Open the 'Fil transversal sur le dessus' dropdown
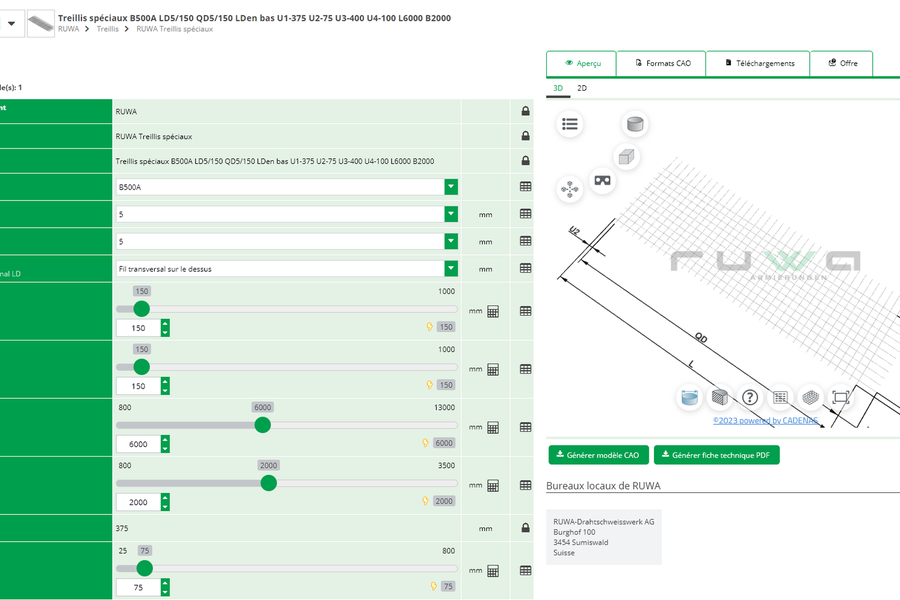 451,268
